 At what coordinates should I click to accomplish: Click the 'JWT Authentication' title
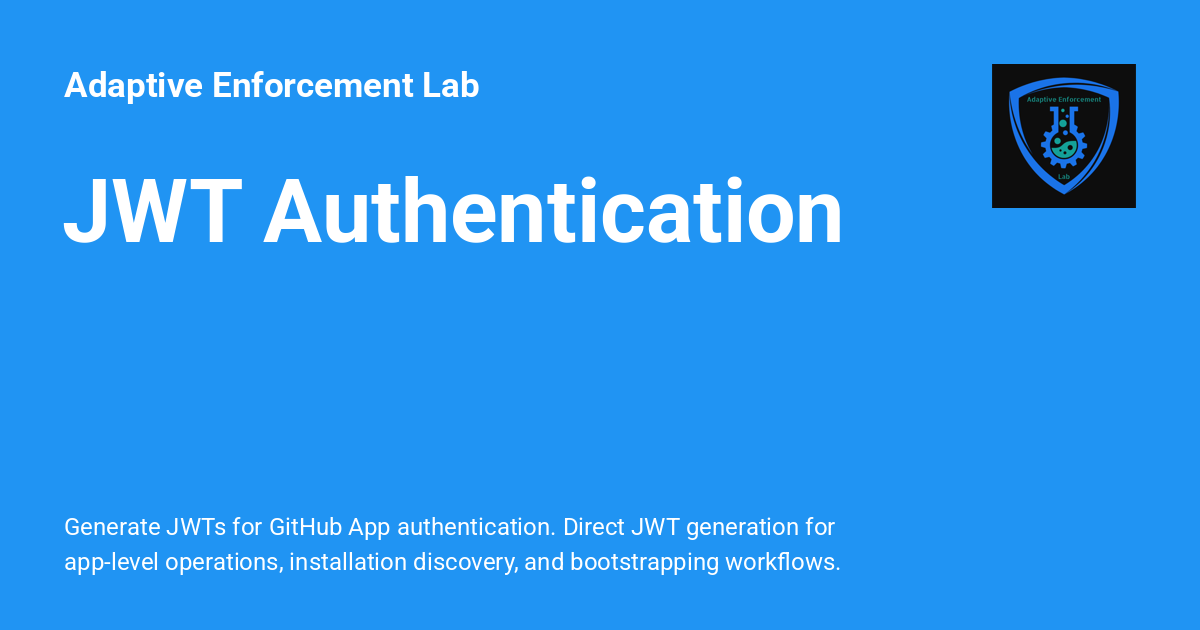pyautogui.click(x=453, y=213)
